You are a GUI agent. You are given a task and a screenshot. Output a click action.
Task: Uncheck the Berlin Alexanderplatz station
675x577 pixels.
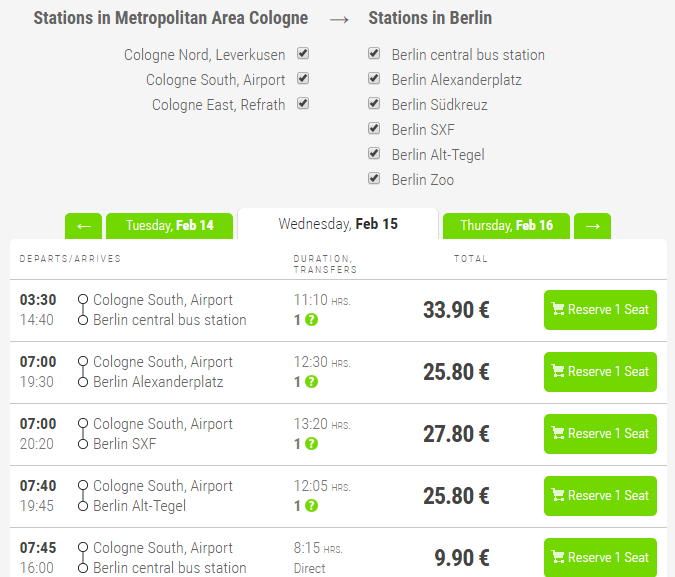tap(374, 79)
